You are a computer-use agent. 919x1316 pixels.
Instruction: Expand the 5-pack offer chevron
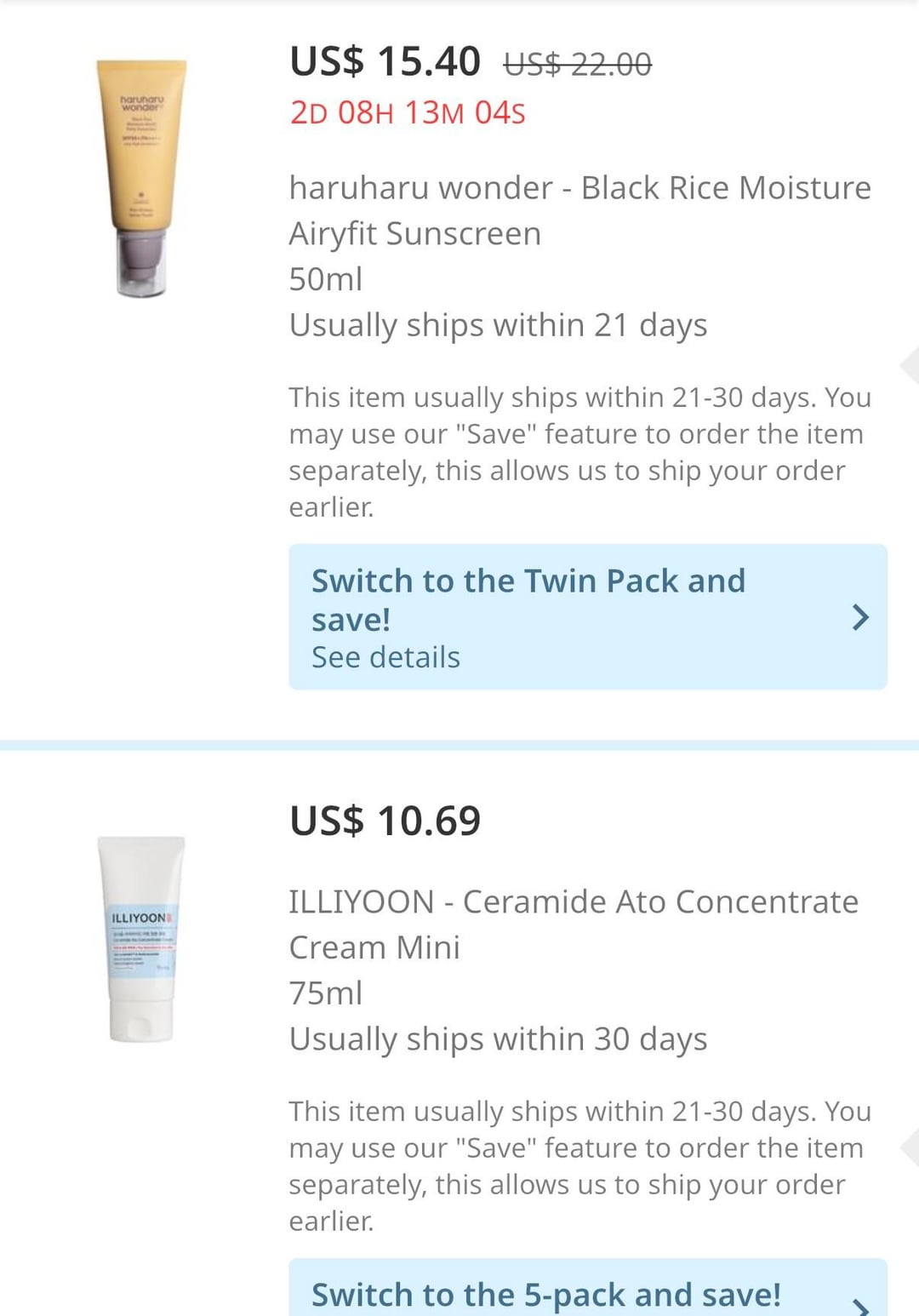tap(860, 1303)
